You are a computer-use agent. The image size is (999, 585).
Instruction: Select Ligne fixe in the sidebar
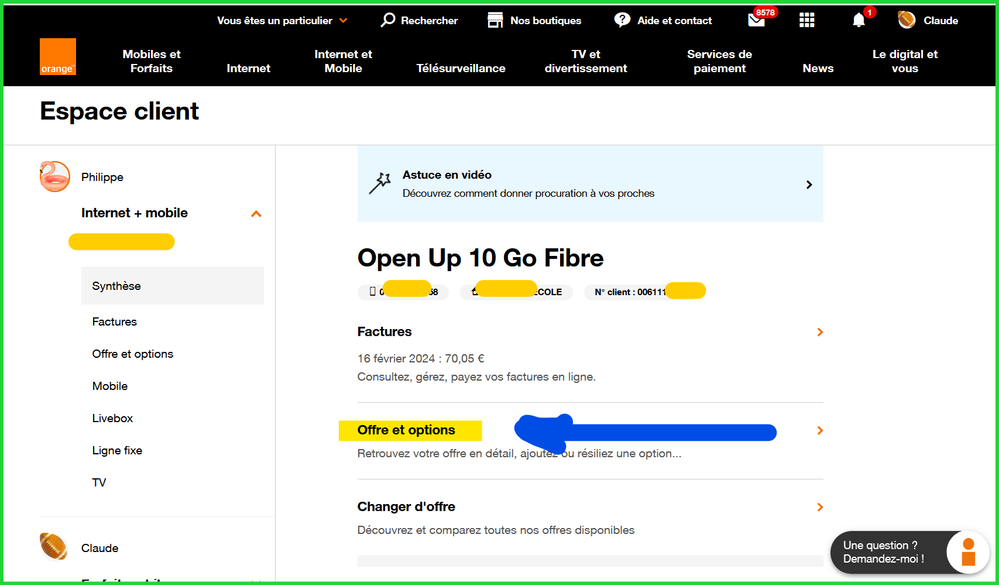117,451
